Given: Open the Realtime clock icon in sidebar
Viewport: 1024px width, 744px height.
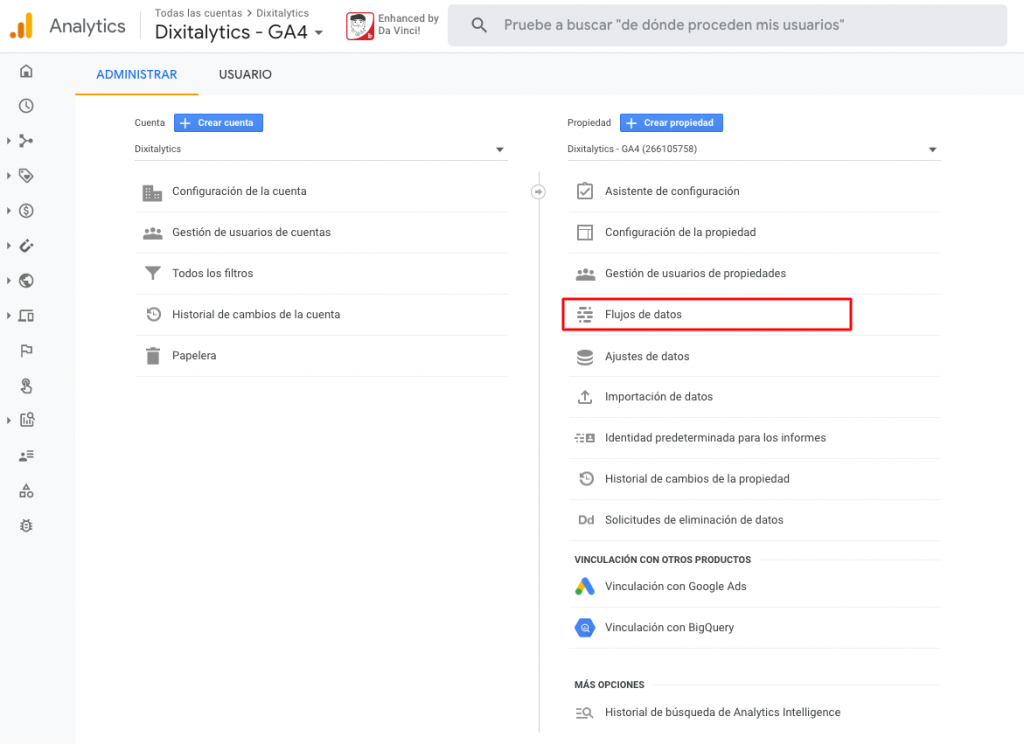Looking at the screenshot, I should [26, 106].
